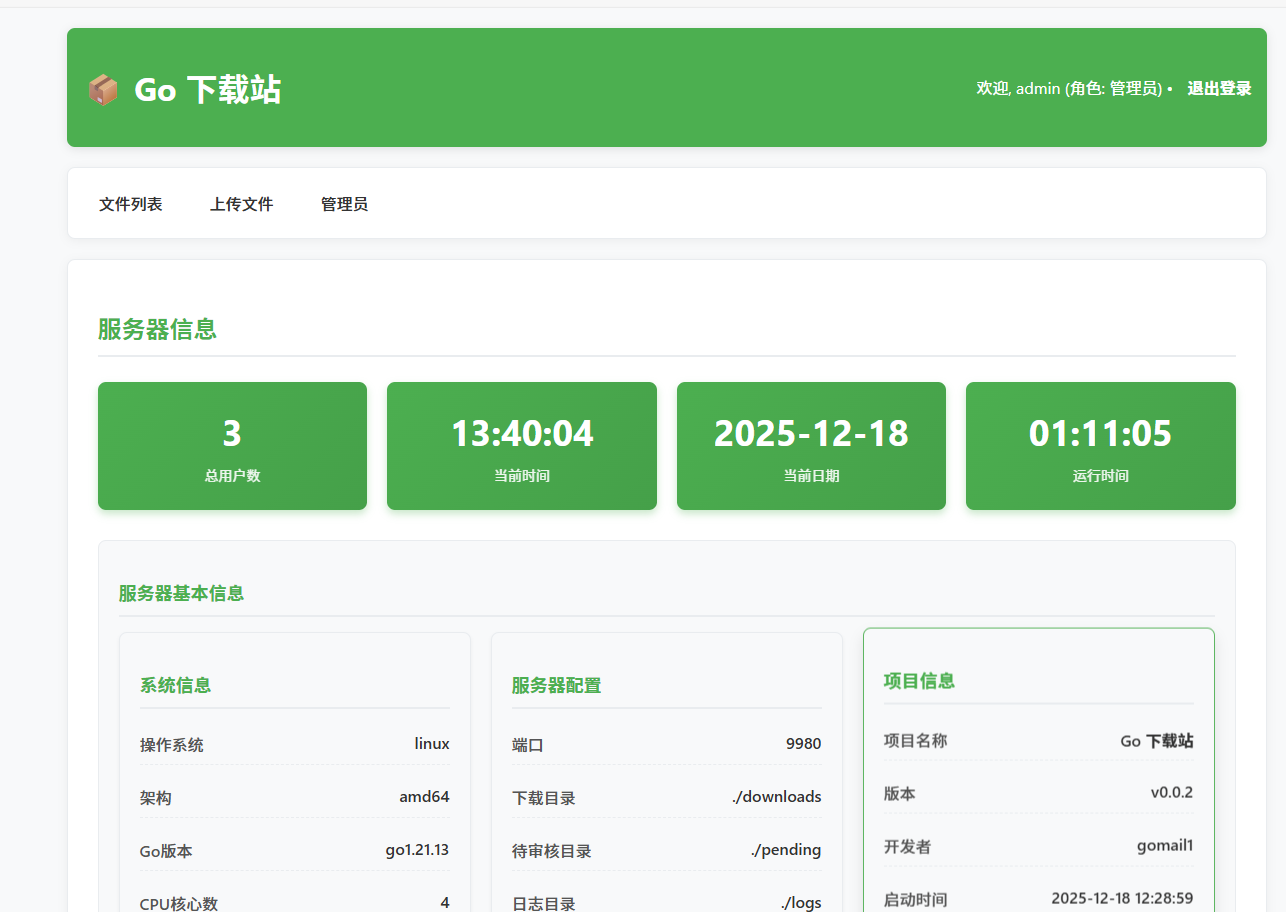Click the 当前时间 stat card
The width and height of the screenshot is (1286, 912).
click(521, 446)
